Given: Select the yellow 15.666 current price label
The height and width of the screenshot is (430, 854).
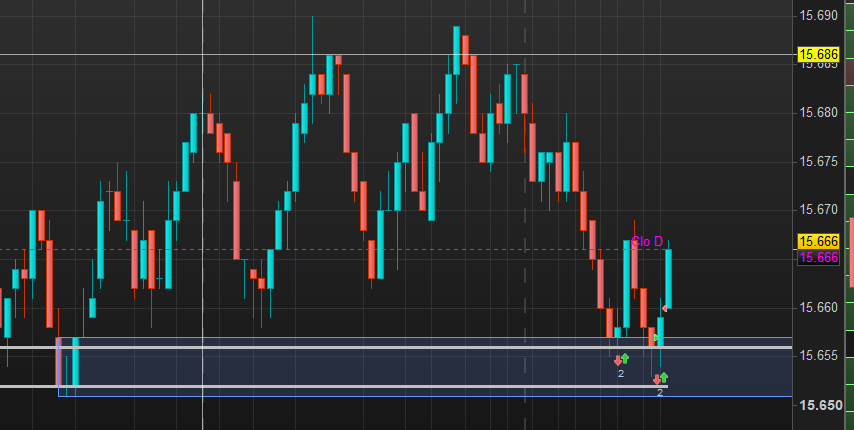Looking at the screenshot, I should coord(818,241).
